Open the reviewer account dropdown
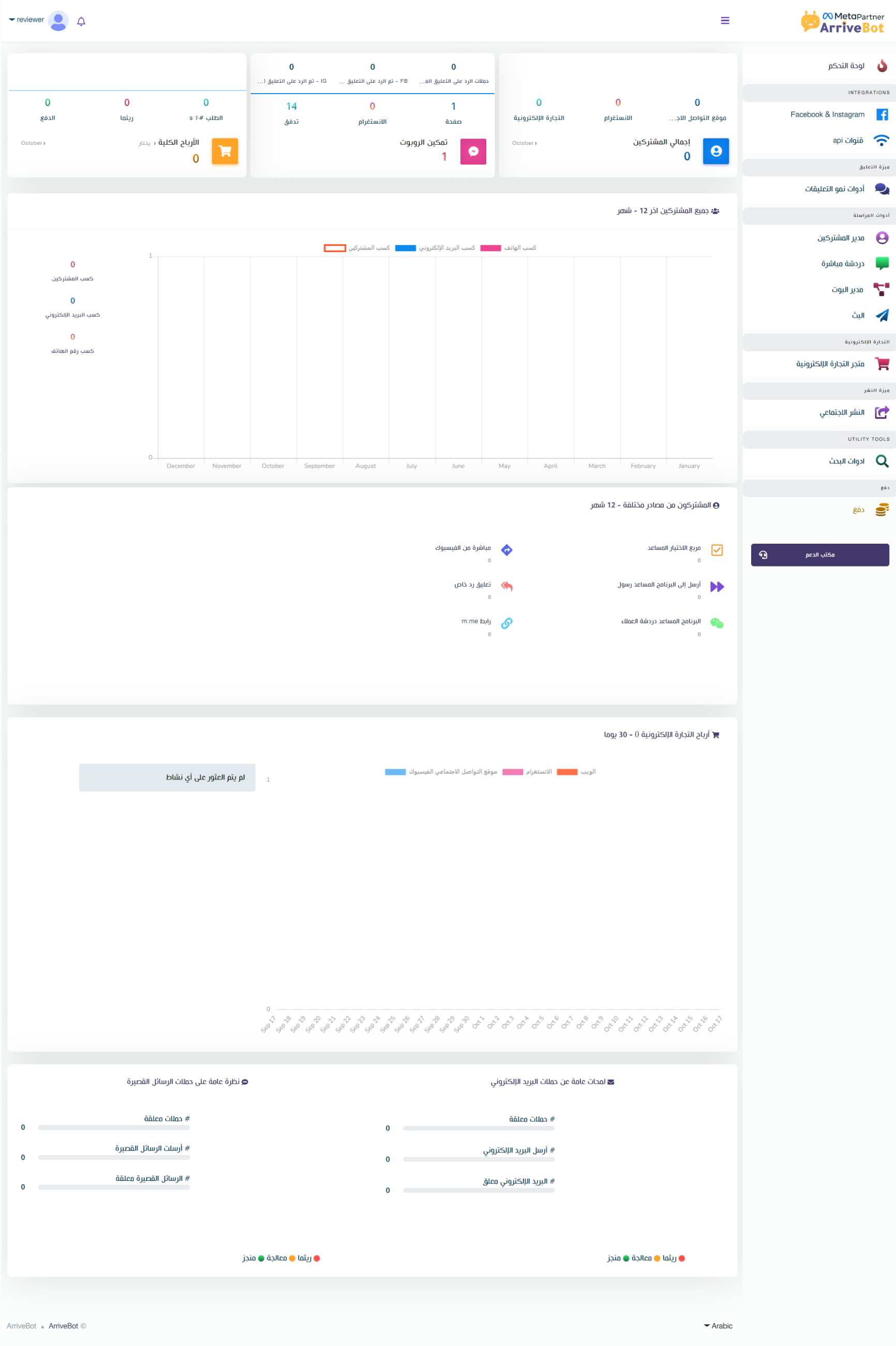896x1346 pixels. point(26,20)
